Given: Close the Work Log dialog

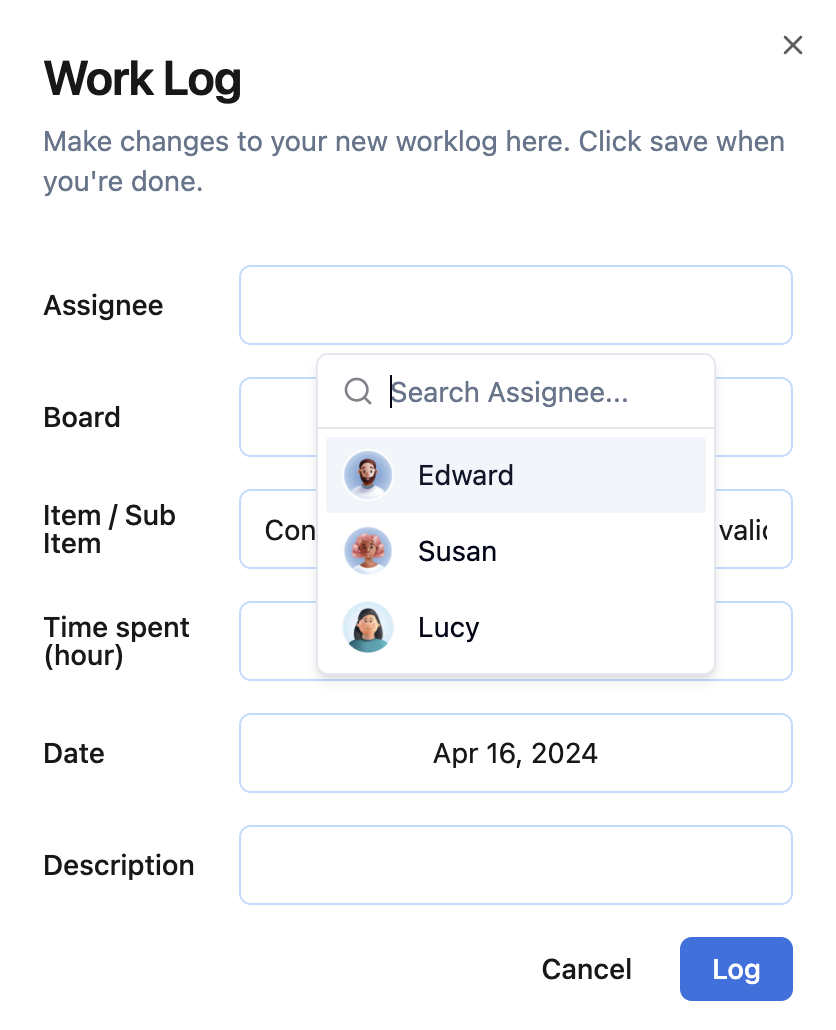Looking at the screenshot, I should pos(793,45).
